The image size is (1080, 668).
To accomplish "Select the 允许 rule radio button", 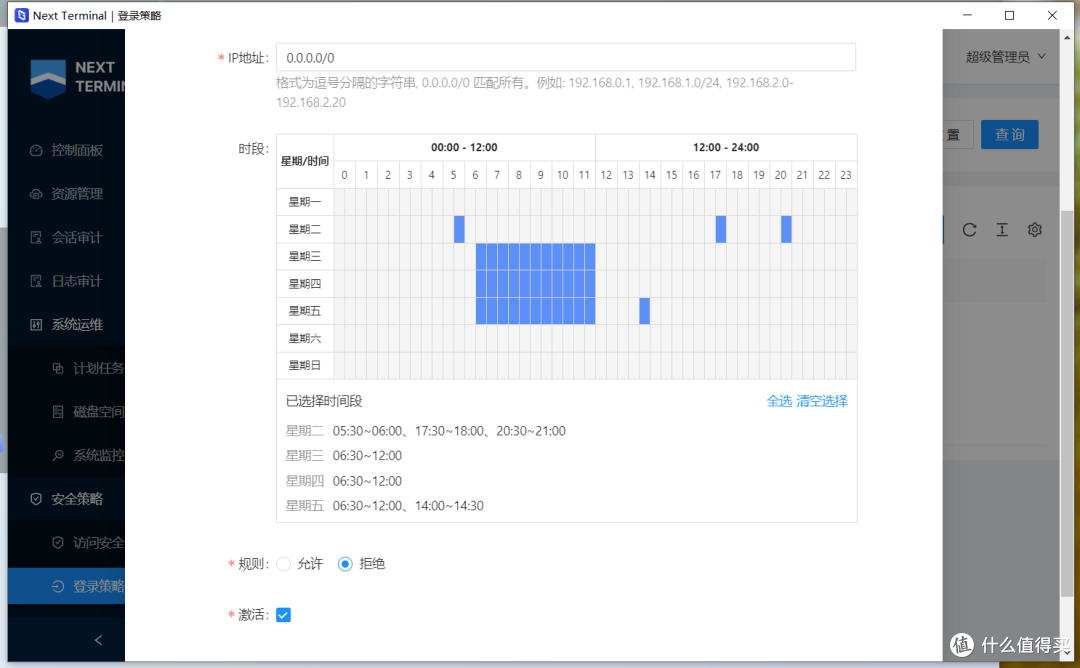I will coord(283,564).
